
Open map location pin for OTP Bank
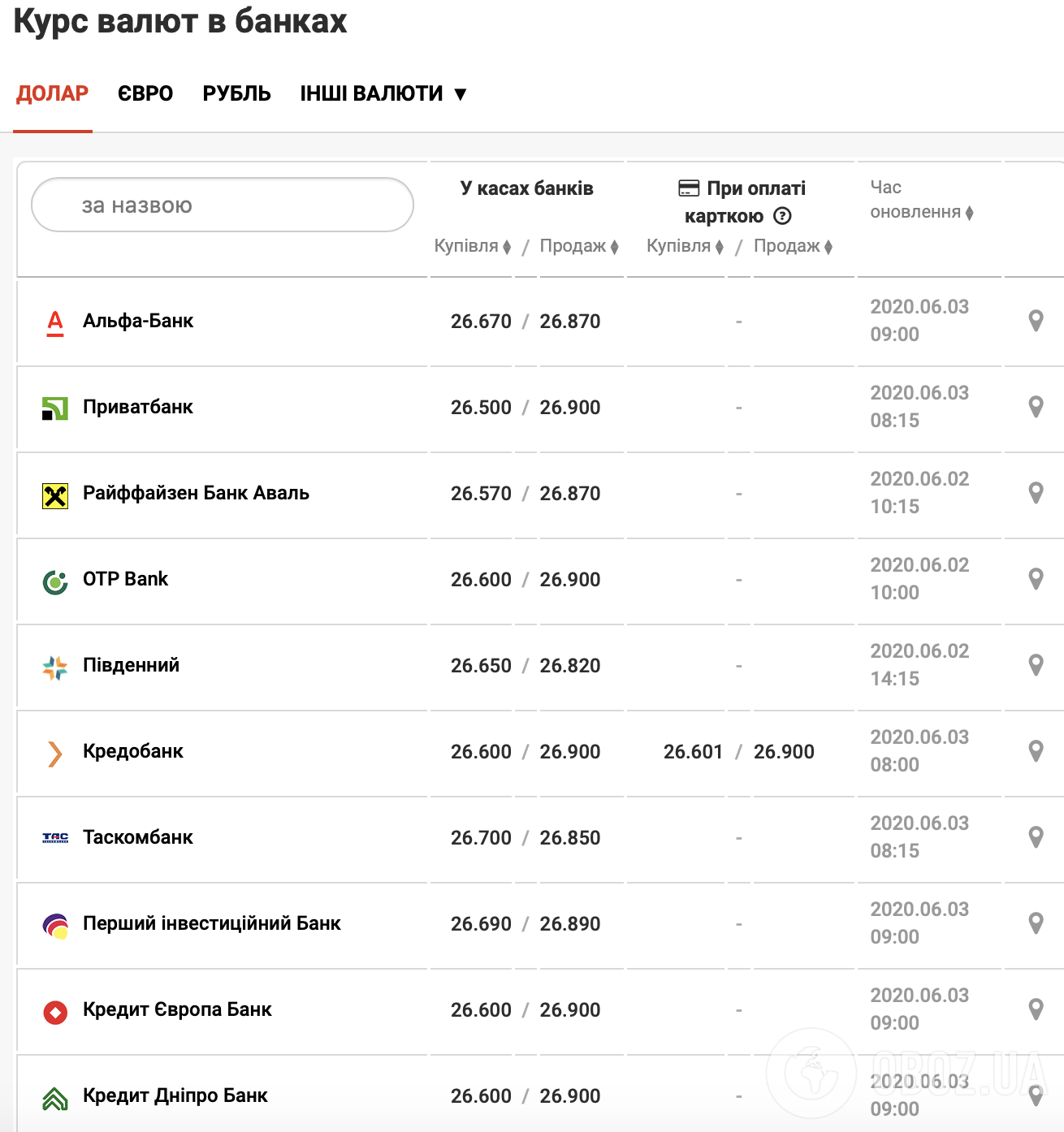[1036, 579]
